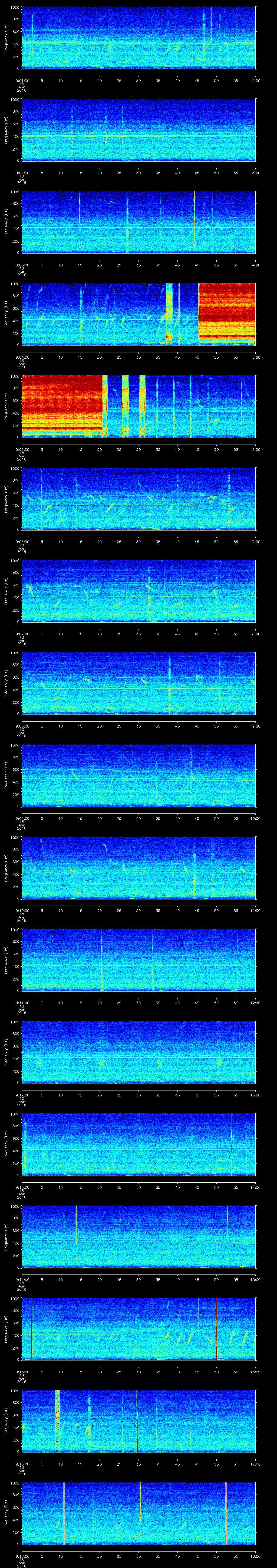Click the '7:00' end time label
Screen dimensions: 277x1568
tap(256, 542)
